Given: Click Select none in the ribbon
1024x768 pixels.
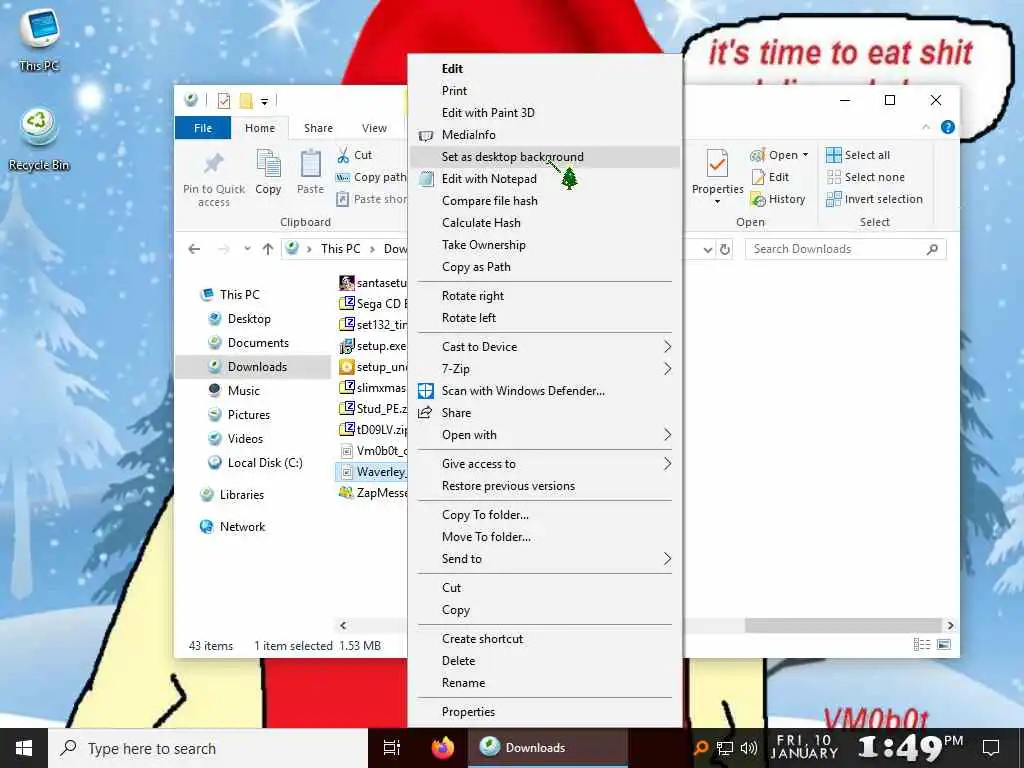Looking at the screenshot, I should click(x=865, y=177).
